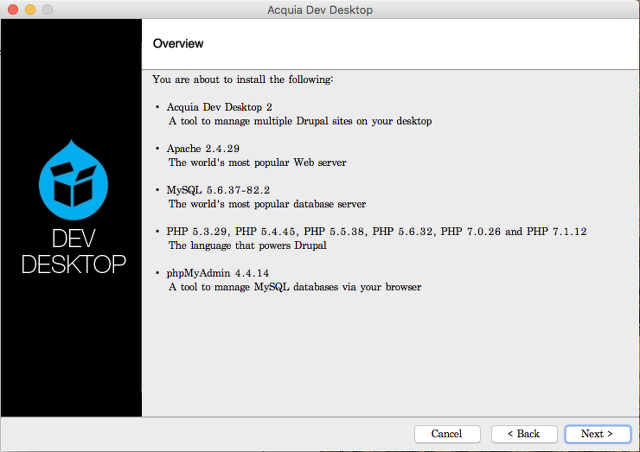Go back with the Back button

click(524, 434)
